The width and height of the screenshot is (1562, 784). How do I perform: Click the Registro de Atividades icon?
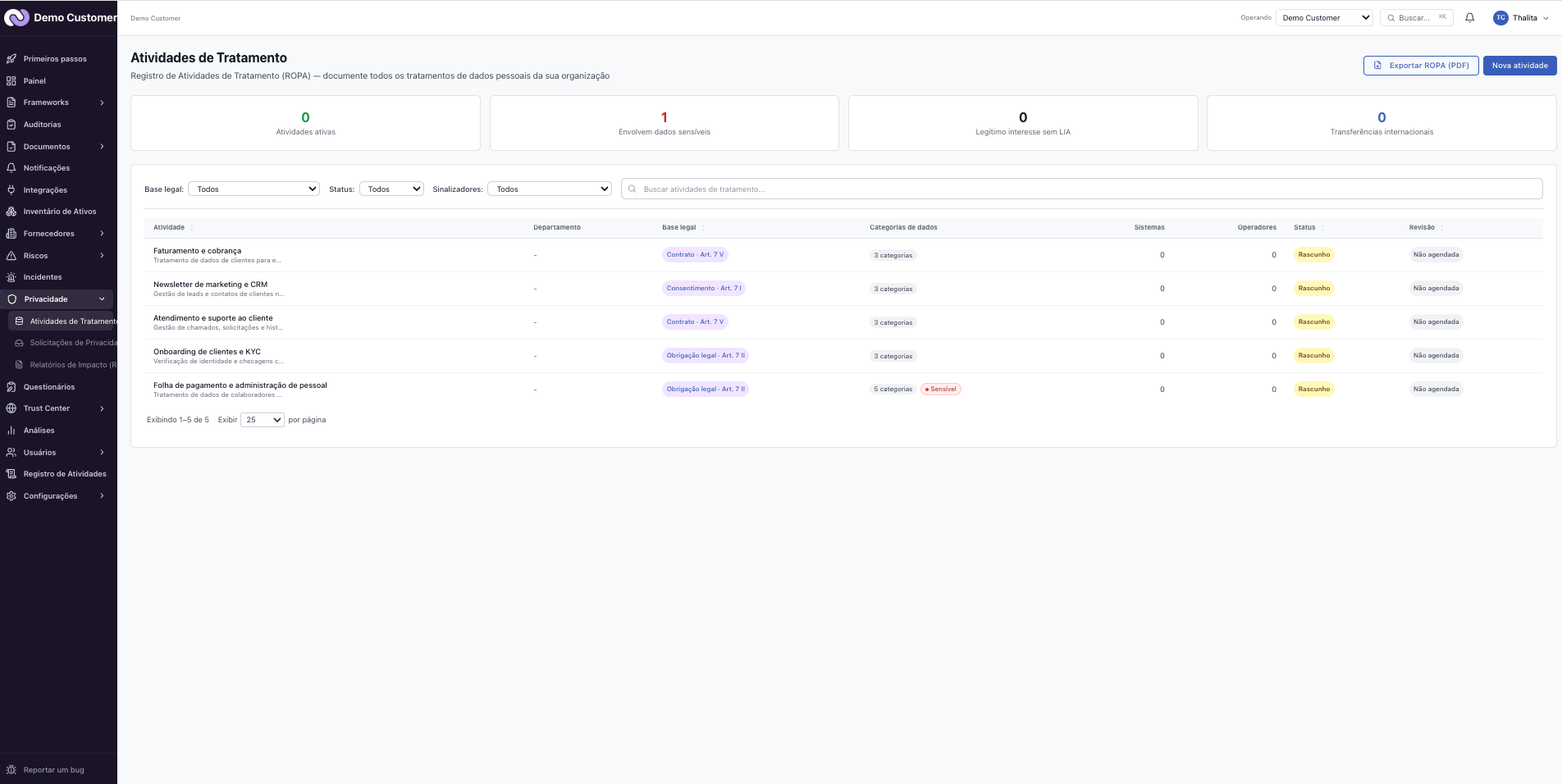(11, 474)
